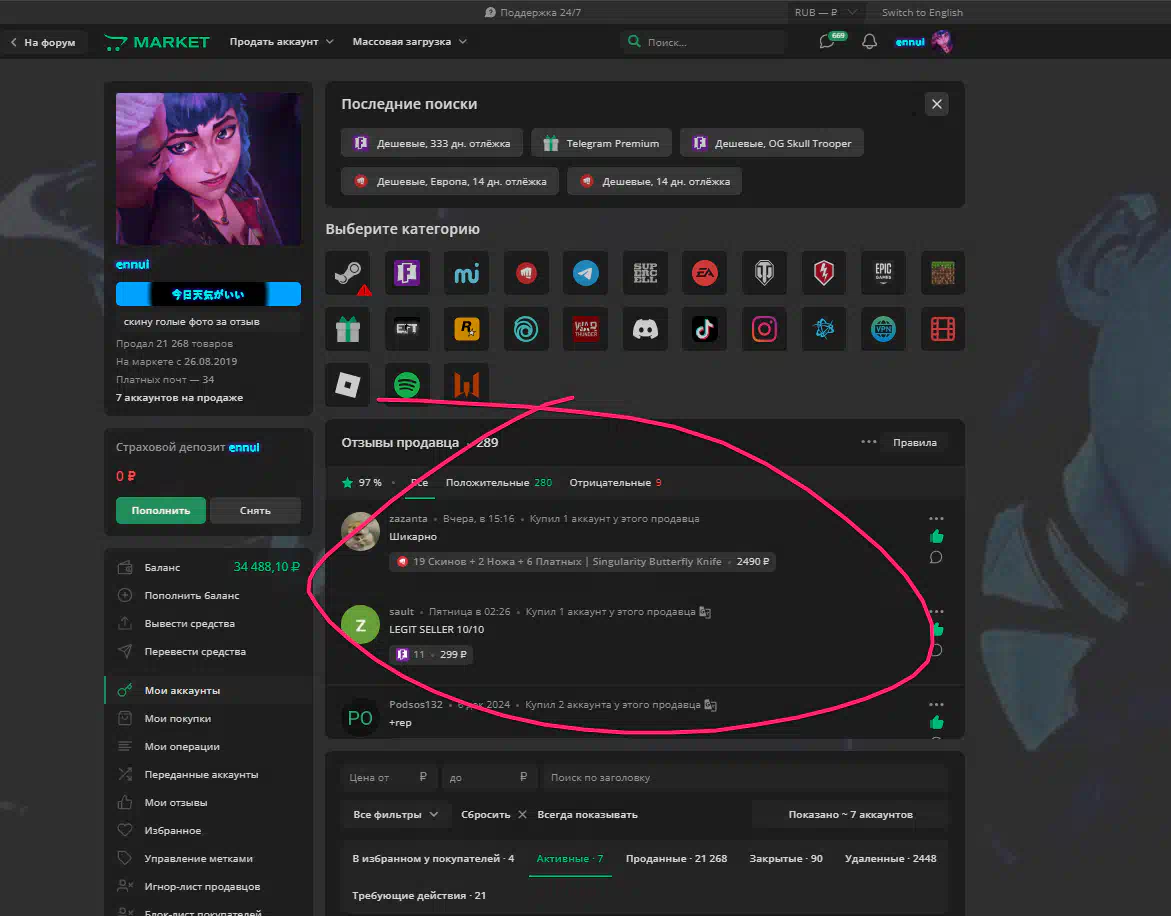
Task: Open the World of Tanks category
Action: (764, 273)
